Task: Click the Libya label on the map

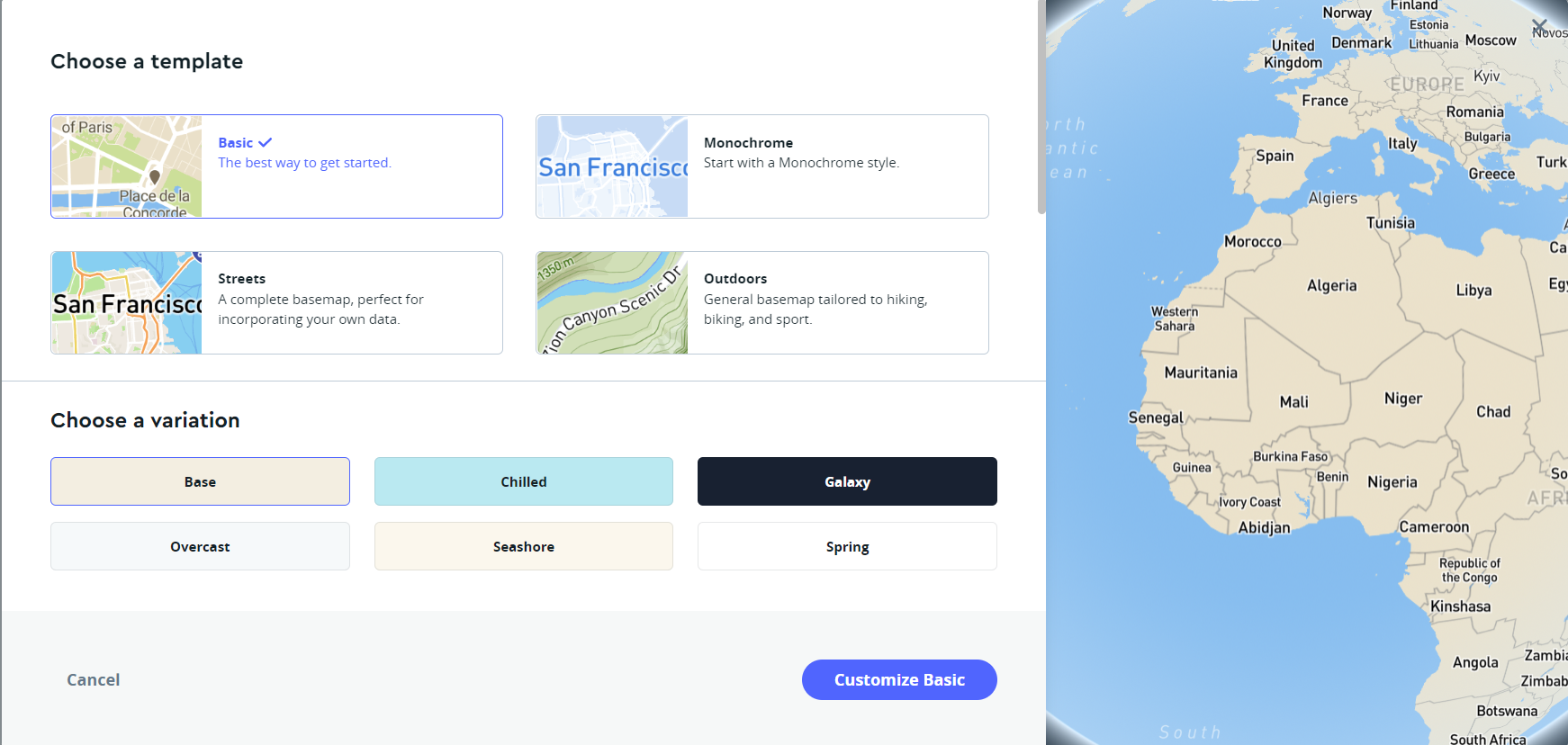Action: [x=1473, y=290]
